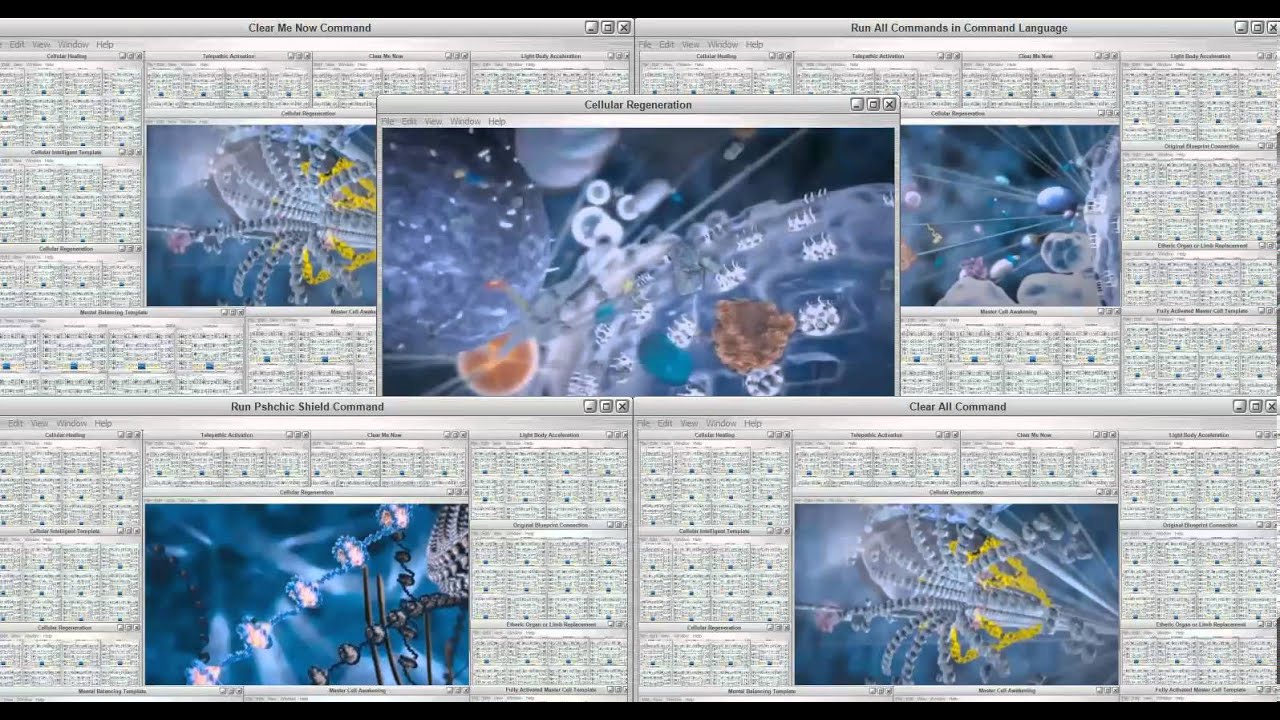Open Help menu in Clear Me Now Command window
Viewport: 1280px width, 720px height.
[x=105, y=44]
